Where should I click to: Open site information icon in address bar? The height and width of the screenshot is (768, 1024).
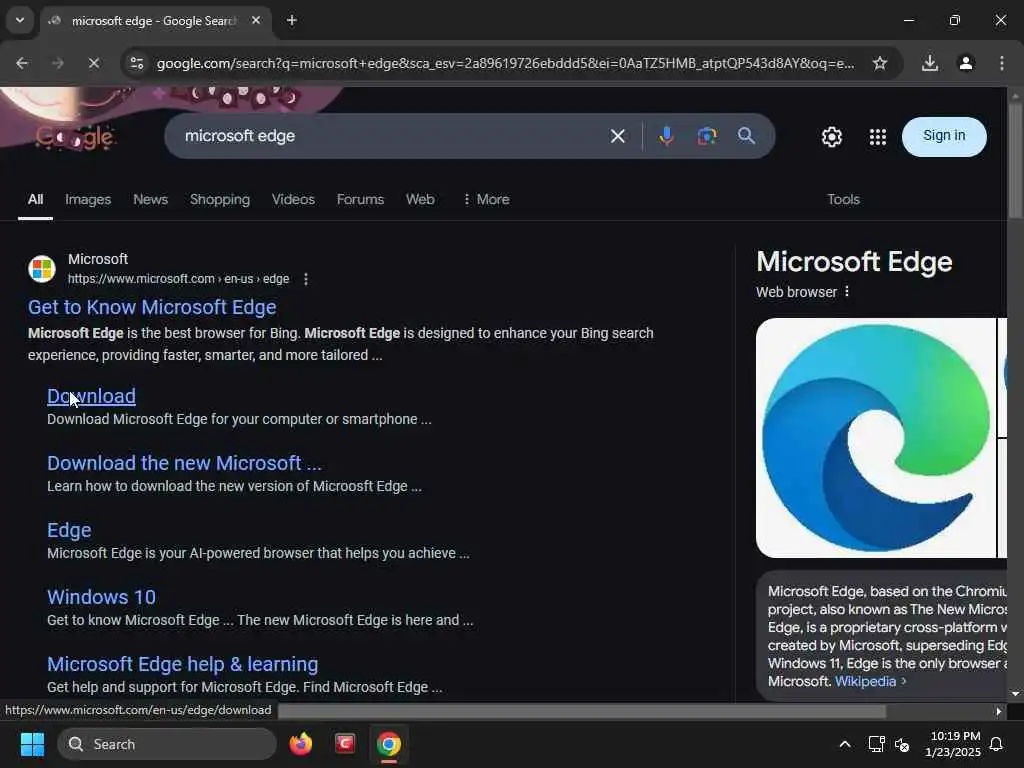pyautogui.click(x=136, y=63)
